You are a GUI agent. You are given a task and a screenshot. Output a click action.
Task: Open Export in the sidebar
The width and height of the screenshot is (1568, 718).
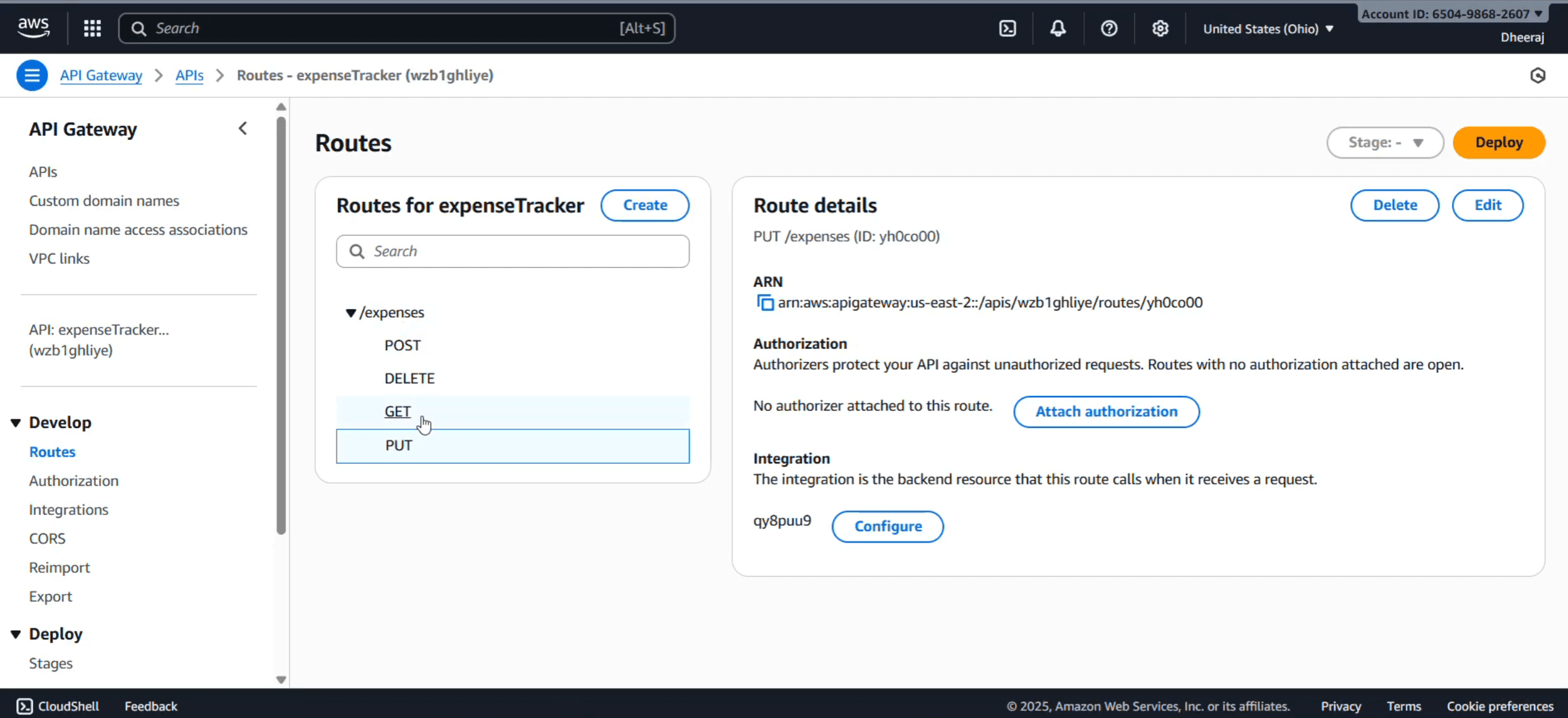point(50,597)
